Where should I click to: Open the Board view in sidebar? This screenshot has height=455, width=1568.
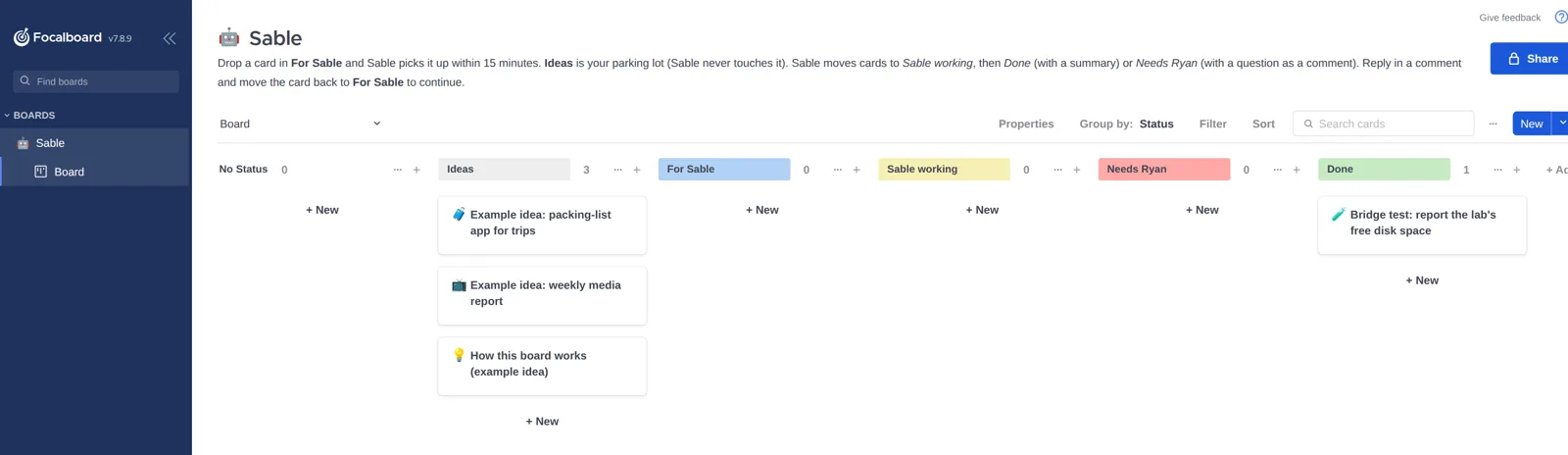94,172
